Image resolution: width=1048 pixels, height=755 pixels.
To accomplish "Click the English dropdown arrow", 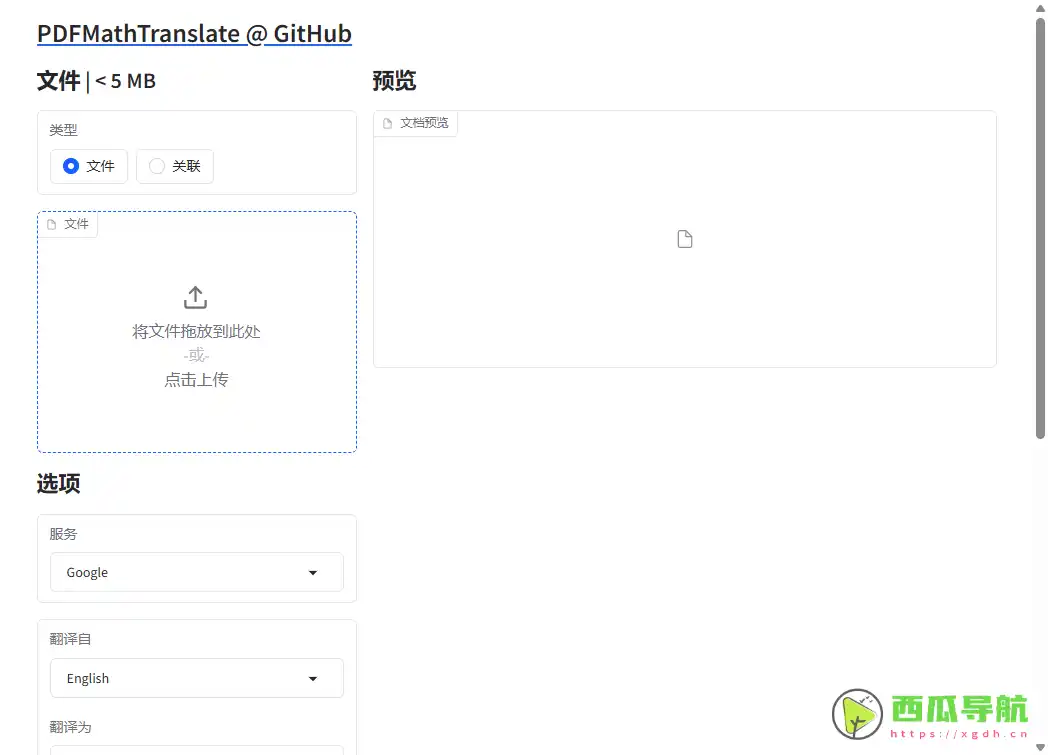I will pyautogui.click(x=312, y=679).
